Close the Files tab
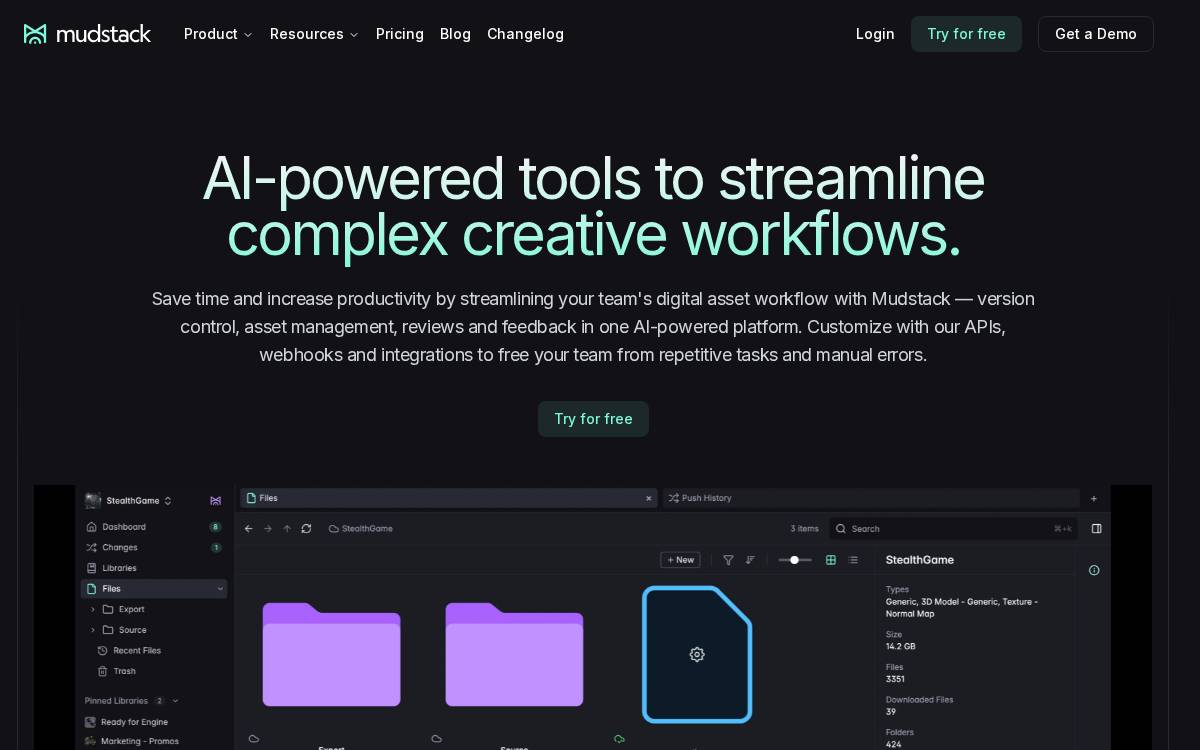The width and height of the screenshot is (1200, 750). [648, 498]
